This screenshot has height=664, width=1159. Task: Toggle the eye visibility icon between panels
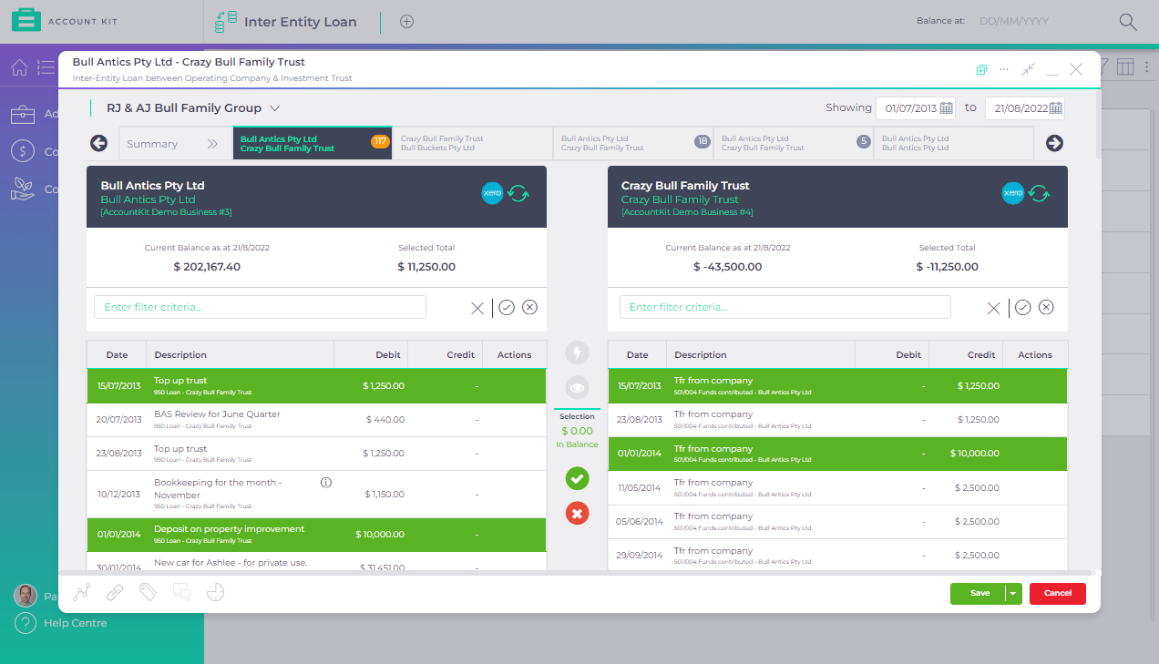(x=577, y=387)
